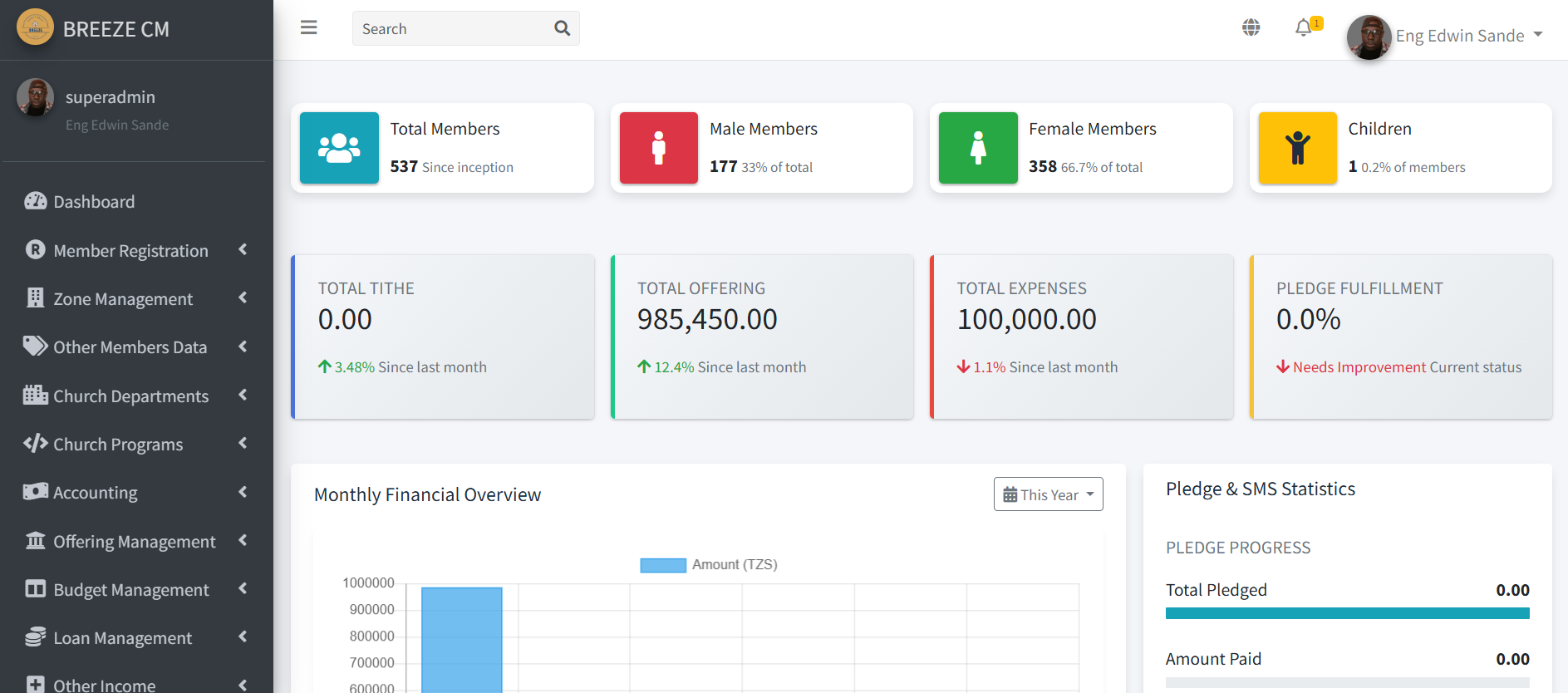Open the notification bell icon
The width and height of the screenshot is (1568, 693).
1304,28
